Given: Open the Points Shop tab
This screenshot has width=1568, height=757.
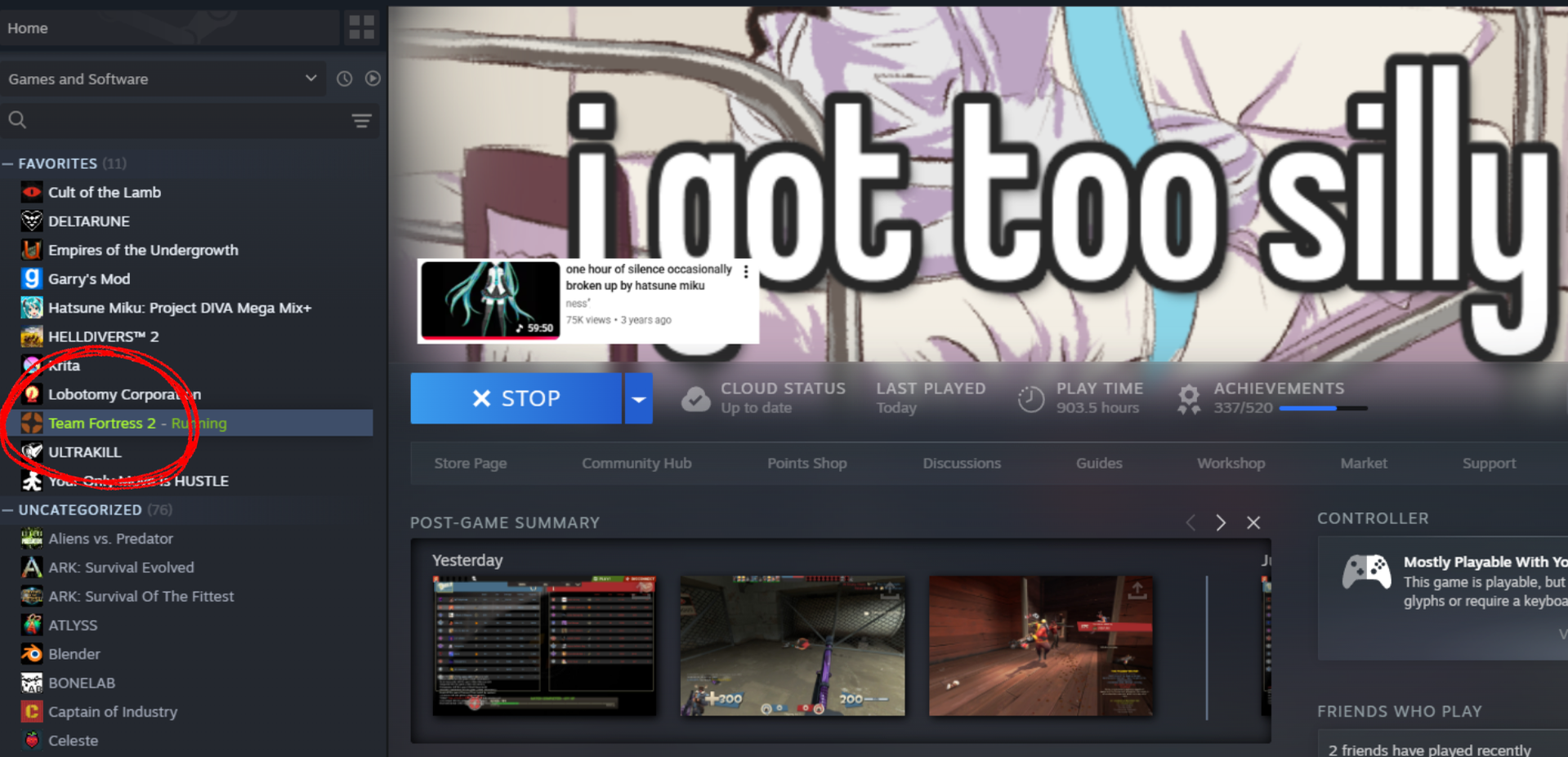Looking at the screenshot, I should point(807,463).
